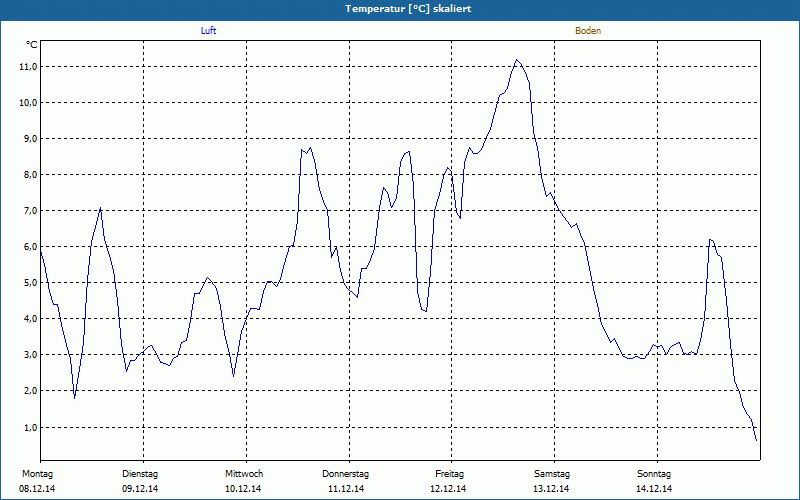The image size is (800, 500).
Task: Click the 7,0 axis value
Action: 30,211
